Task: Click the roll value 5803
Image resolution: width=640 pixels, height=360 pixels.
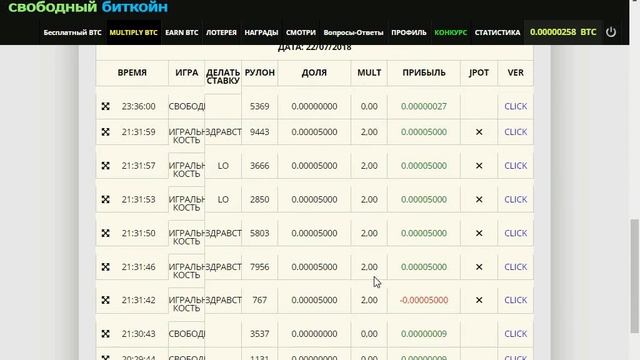Action: pyautogui.click(x=260, y=233)
